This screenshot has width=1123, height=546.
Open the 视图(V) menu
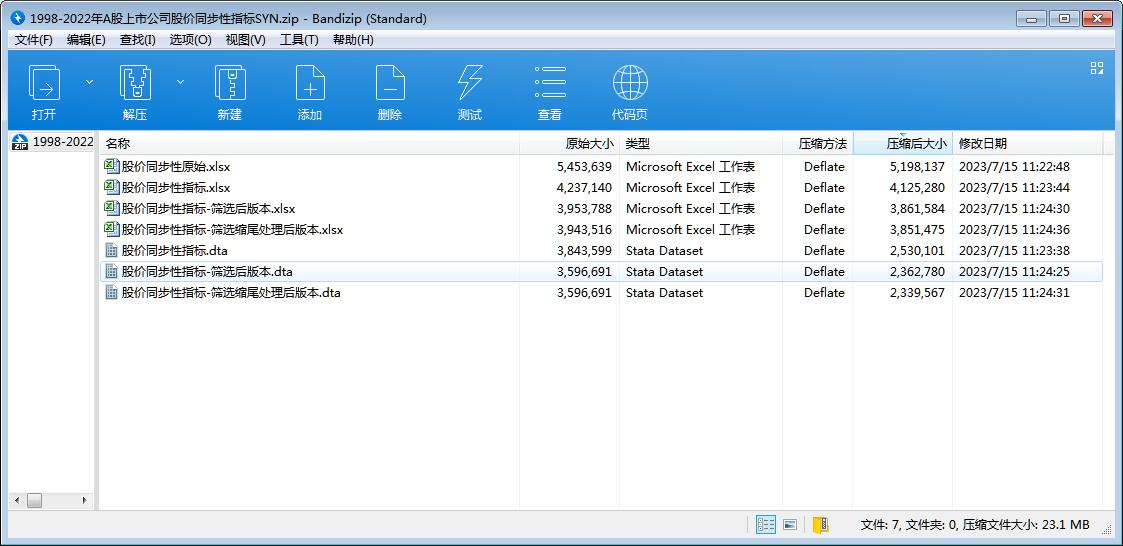pos(246,40)
